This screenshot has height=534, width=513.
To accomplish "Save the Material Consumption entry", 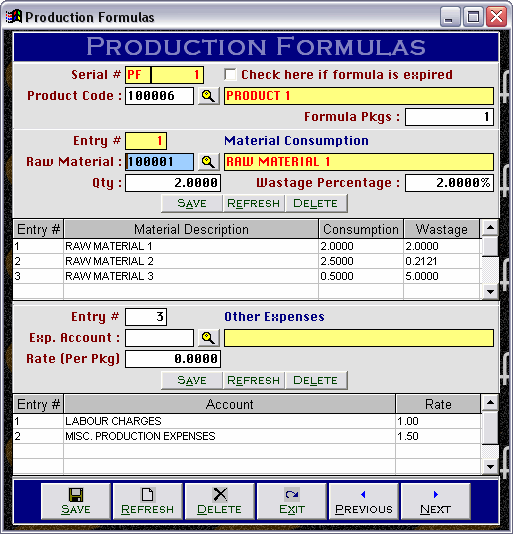I will [192, 203].
